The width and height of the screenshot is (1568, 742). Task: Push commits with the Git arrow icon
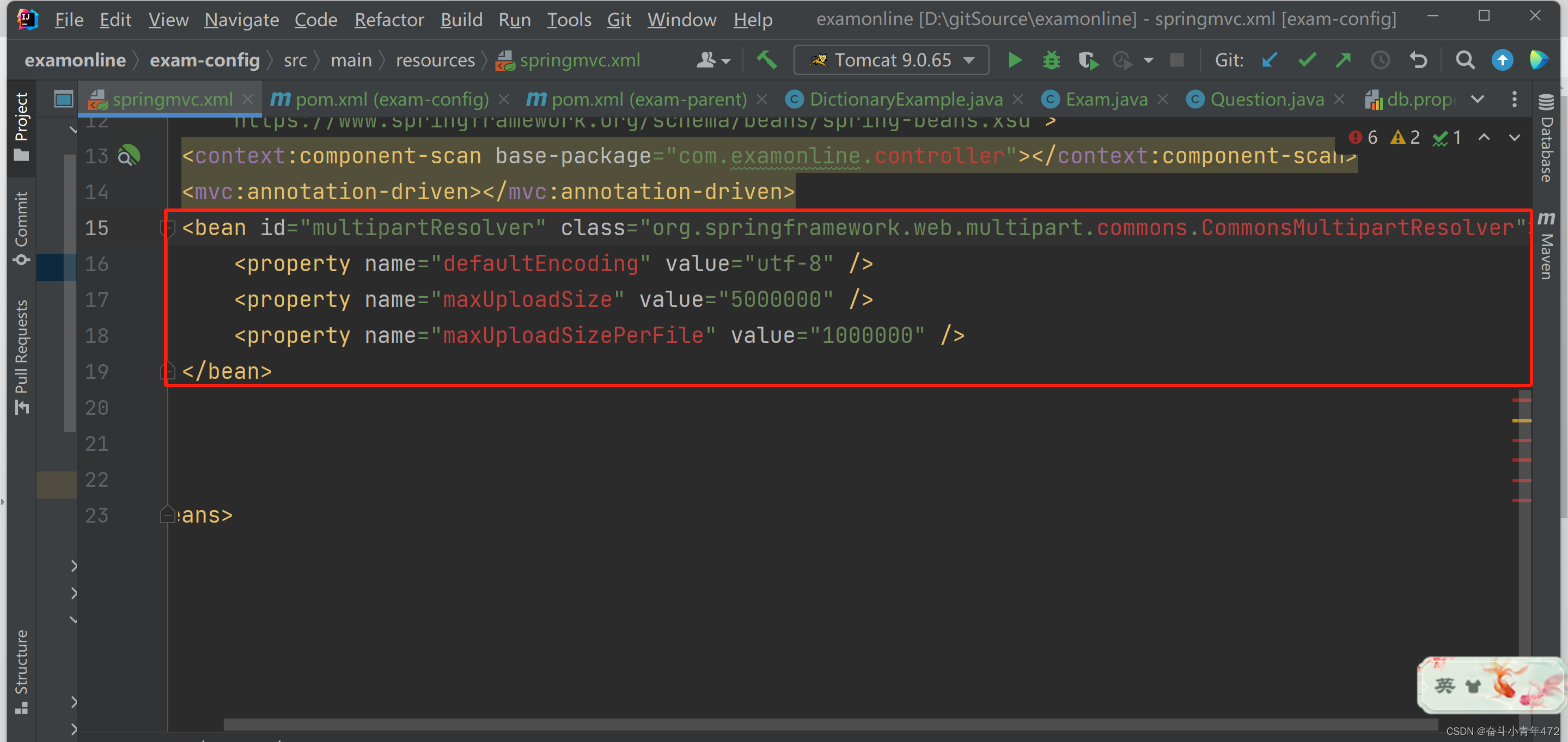(x=1344, y=59)
